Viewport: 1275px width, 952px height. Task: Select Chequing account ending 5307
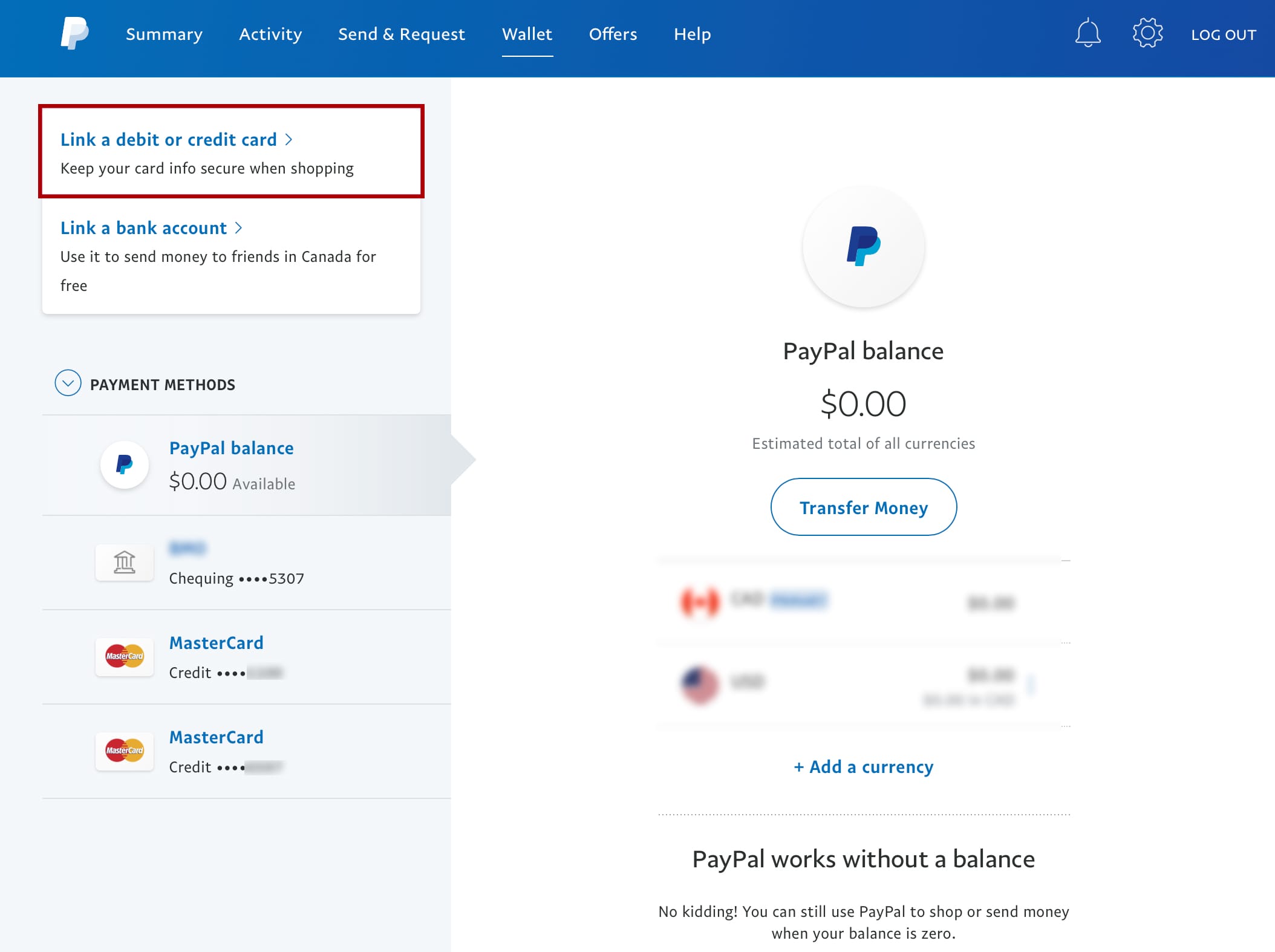(x=236, y=578)
